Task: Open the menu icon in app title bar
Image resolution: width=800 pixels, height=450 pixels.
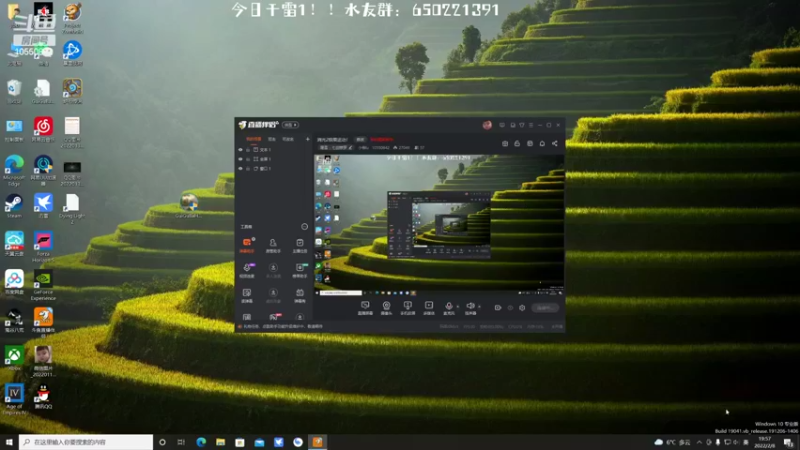Action: (x=531, y=125)
